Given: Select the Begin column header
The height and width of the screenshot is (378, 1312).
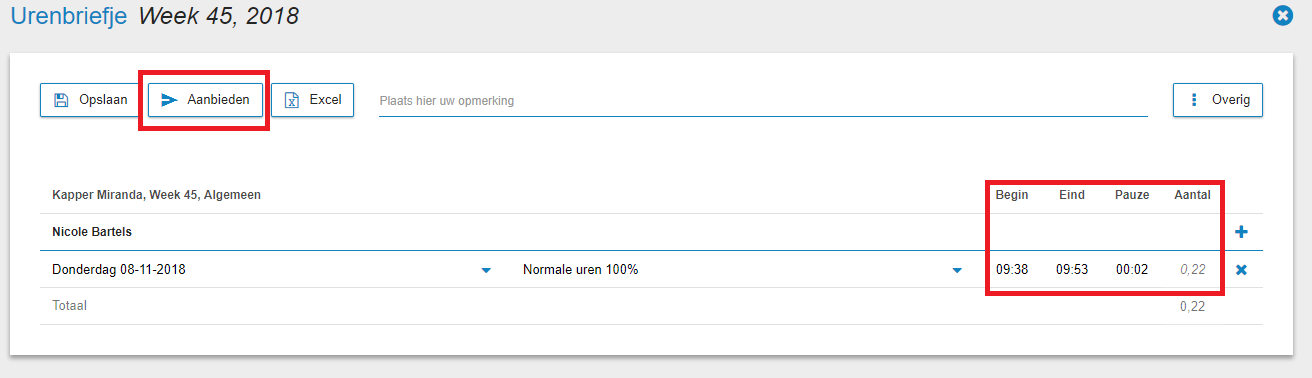Looking at the screenshot, I should [x=1012, y=195].
